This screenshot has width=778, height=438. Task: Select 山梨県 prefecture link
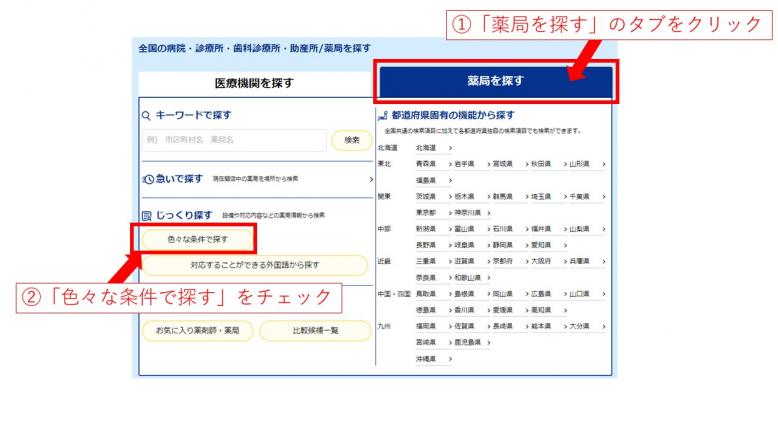(587, 229)
